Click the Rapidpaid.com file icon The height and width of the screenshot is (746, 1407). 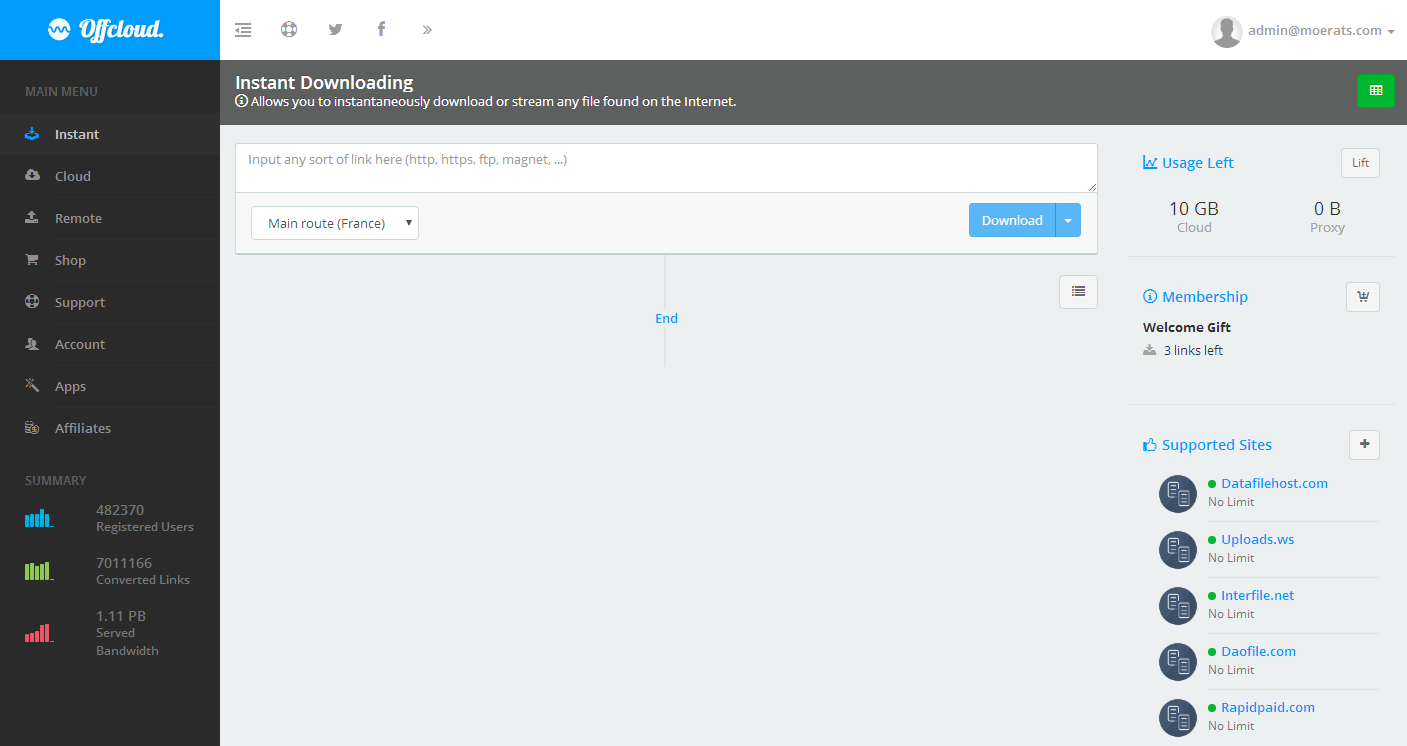(x=1178, y=717)
